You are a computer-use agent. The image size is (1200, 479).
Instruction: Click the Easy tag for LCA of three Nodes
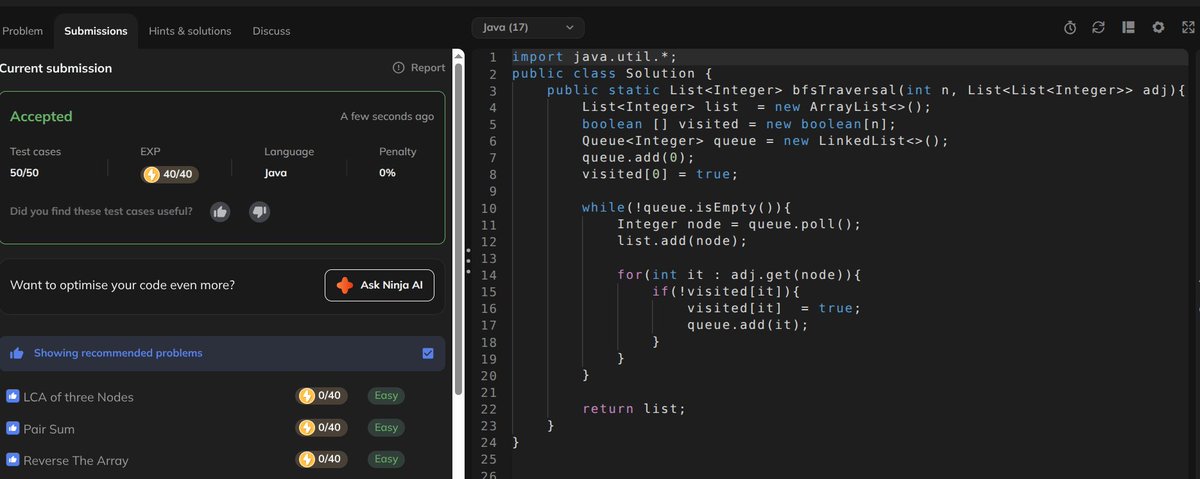[386, 396]
